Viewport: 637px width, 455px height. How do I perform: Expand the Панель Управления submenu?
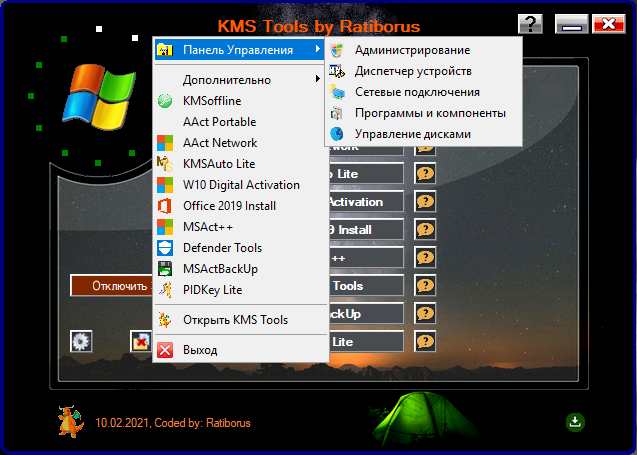pos(240,49)
